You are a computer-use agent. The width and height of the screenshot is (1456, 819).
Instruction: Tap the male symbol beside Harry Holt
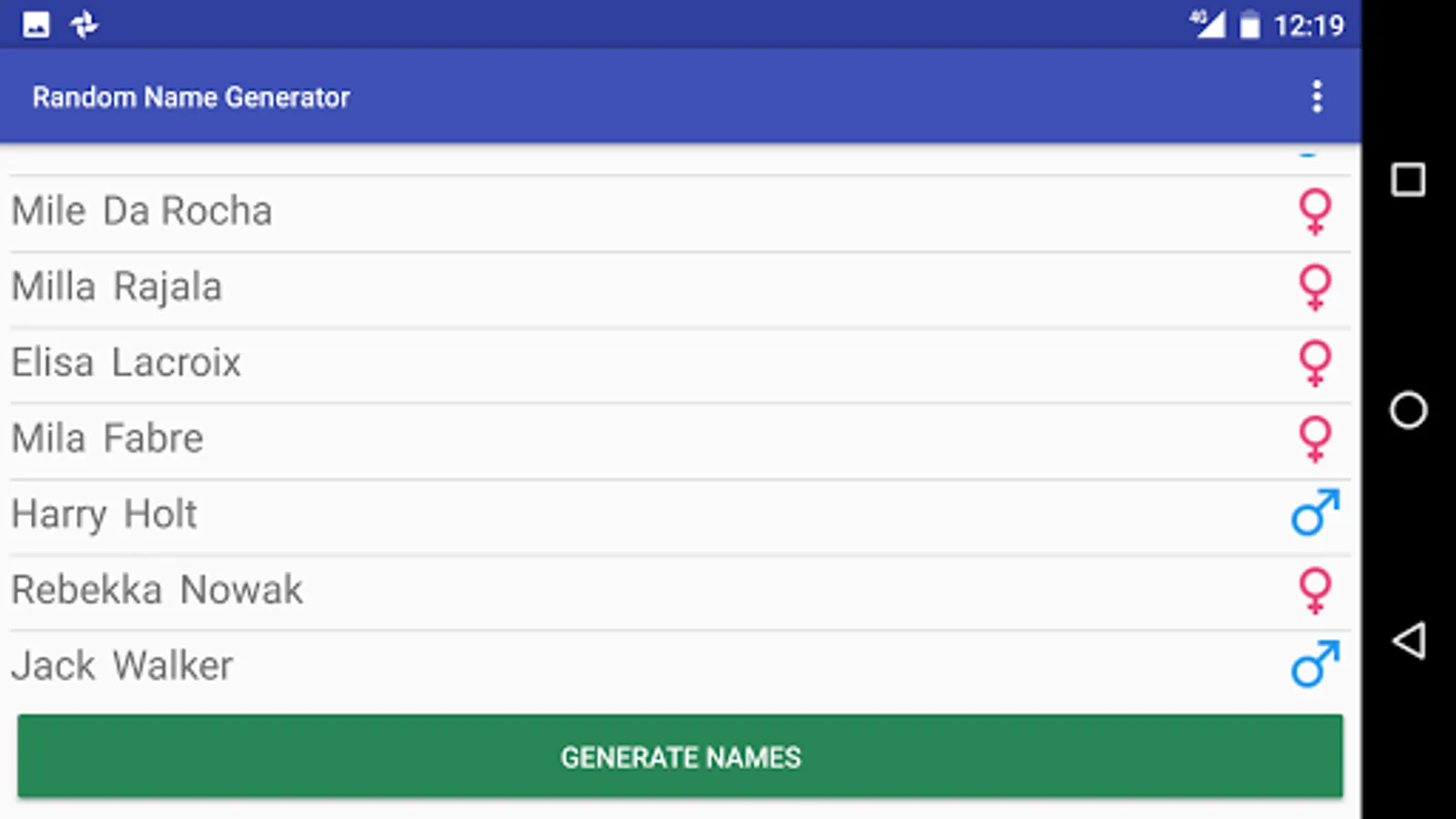pos(1313,513)
